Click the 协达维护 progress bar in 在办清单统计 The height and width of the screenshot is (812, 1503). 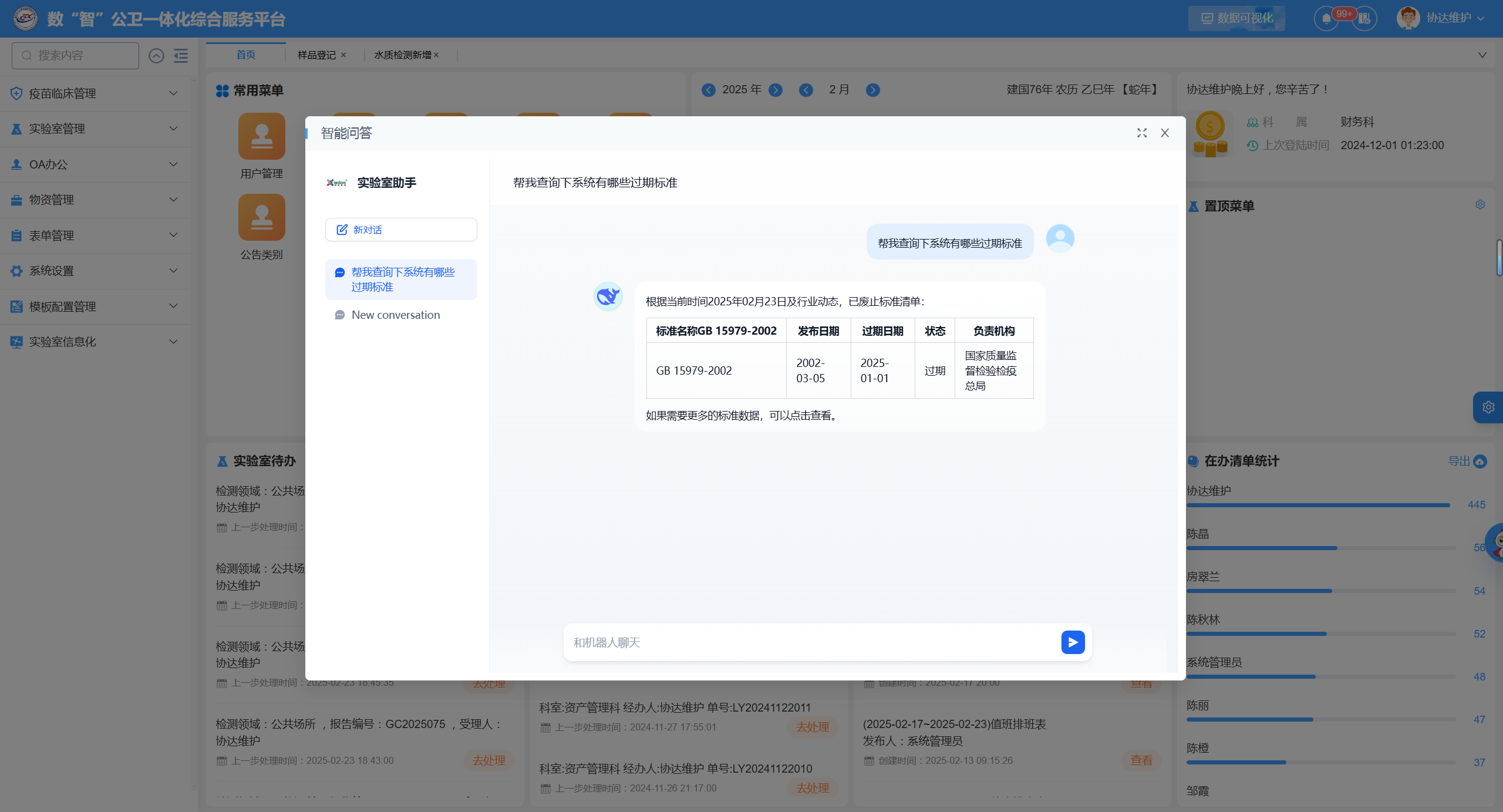[x=1317, y=505]
